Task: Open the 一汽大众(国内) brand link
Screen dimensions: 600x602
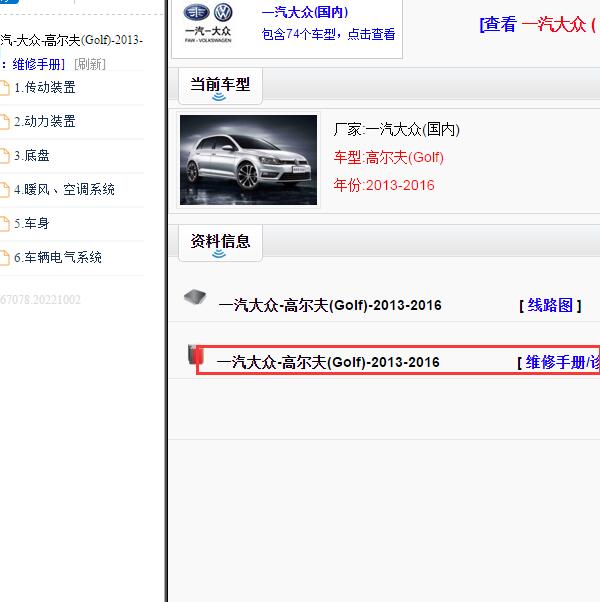Action: click(305, 12)
